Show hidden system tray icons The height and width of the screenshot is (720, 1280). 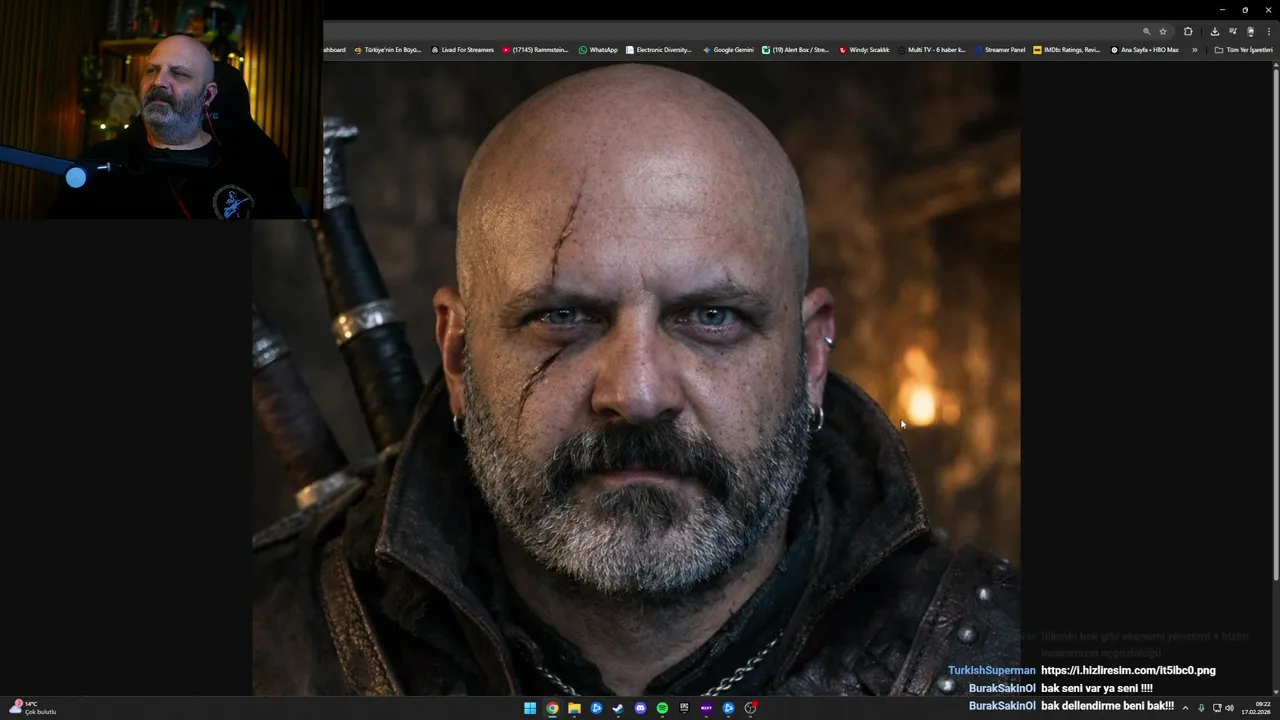coord(1186,708)
